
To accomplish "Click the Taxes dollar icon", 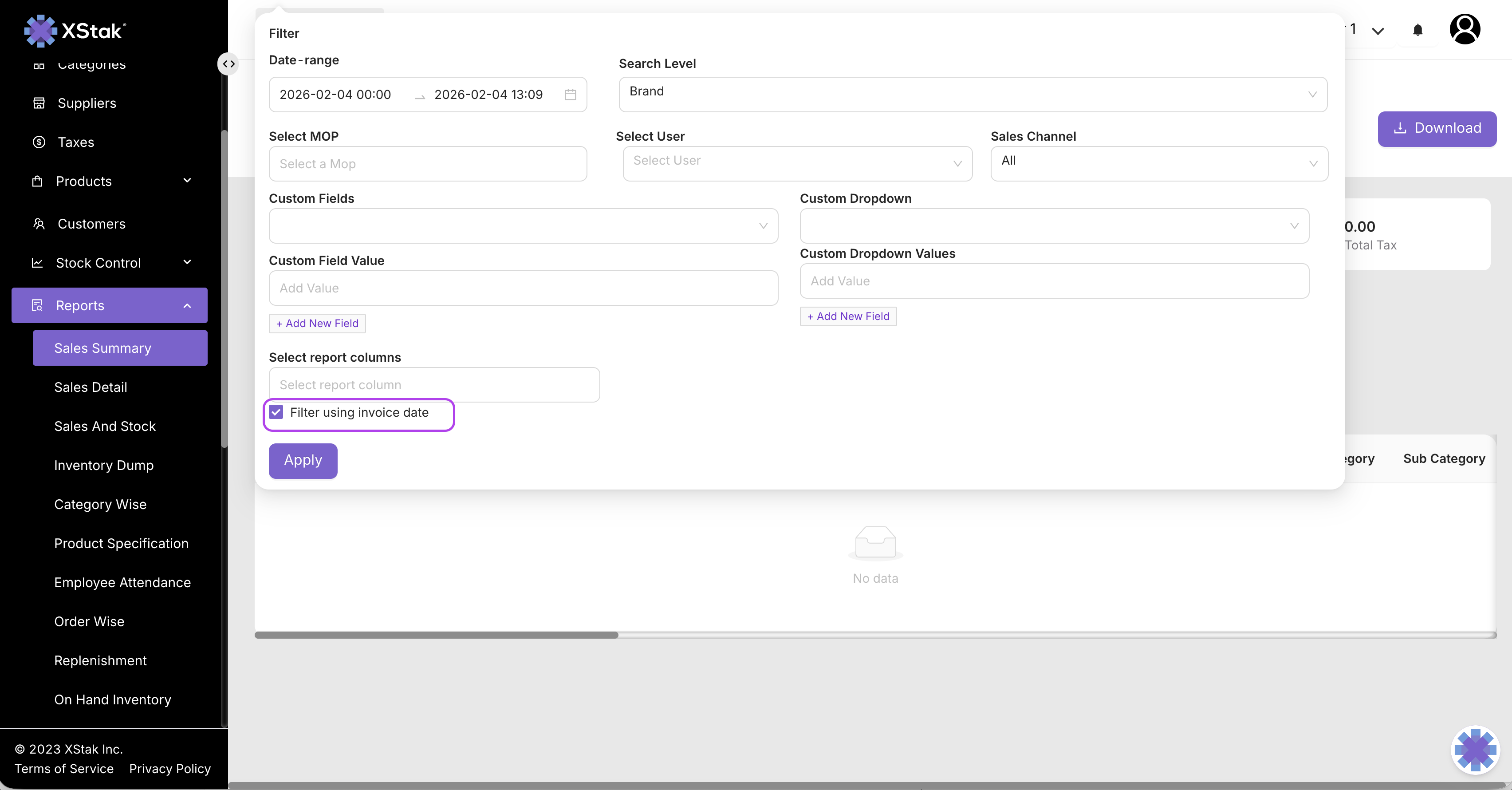I will (x=39, y=142).
